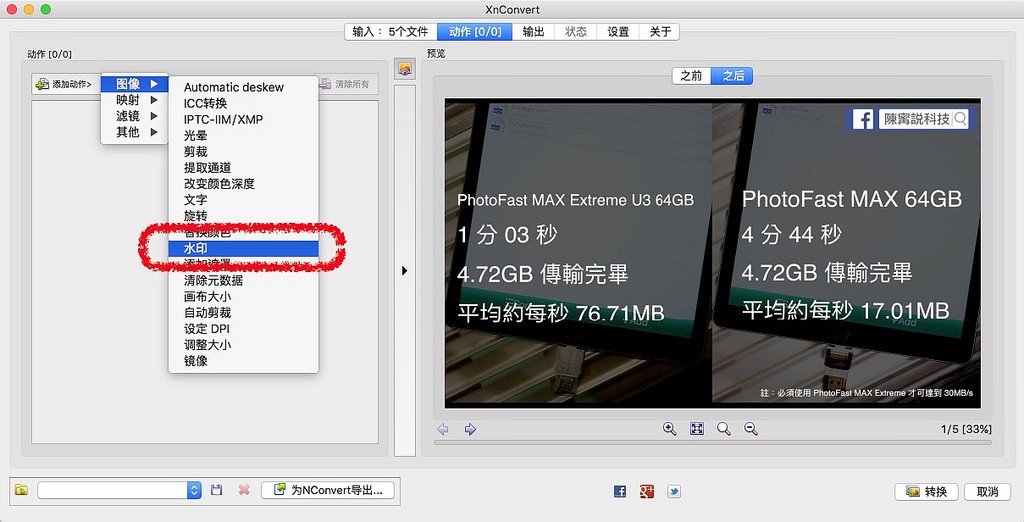
Task: Select 光晕 from the menu
Action: point(243,135)
